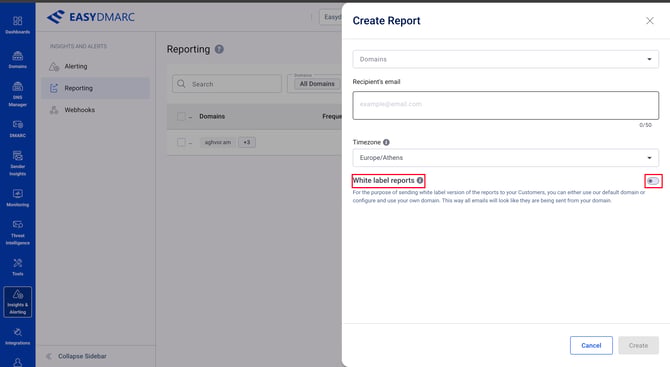
Task: Open Threat Intelligence in the sidebar
Action: click(18, 232)
